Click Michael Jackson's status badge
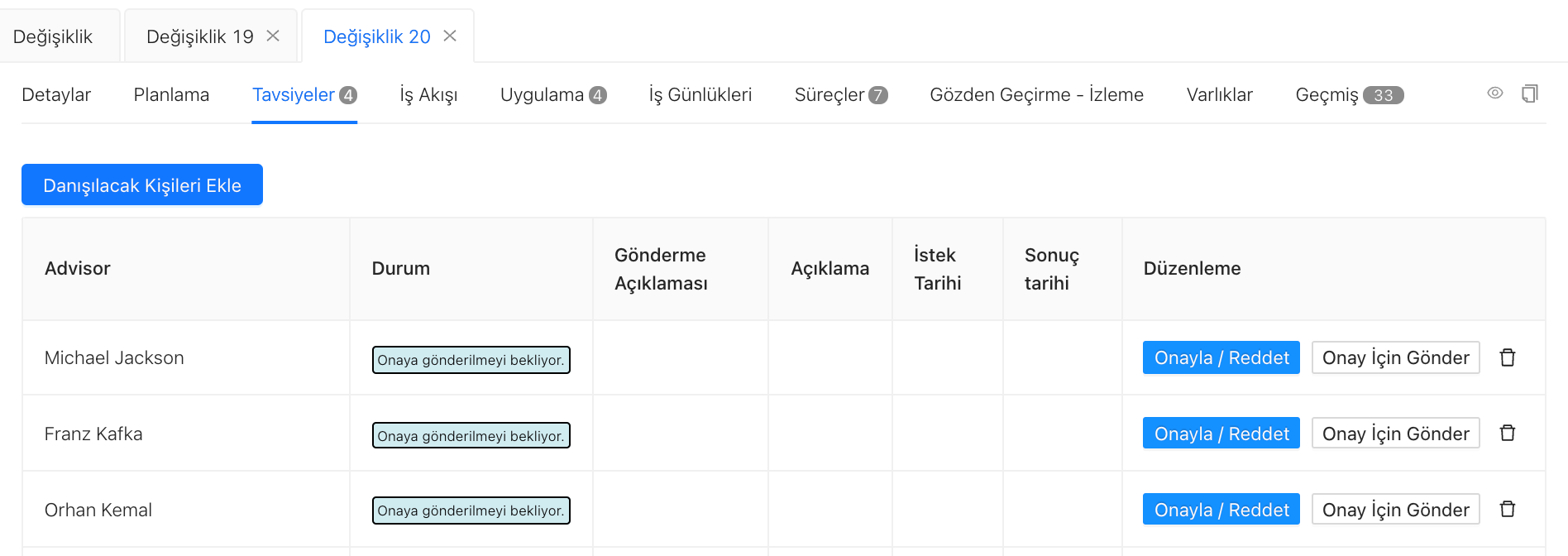Screen dimensions: 1568x556 point(471,360)
